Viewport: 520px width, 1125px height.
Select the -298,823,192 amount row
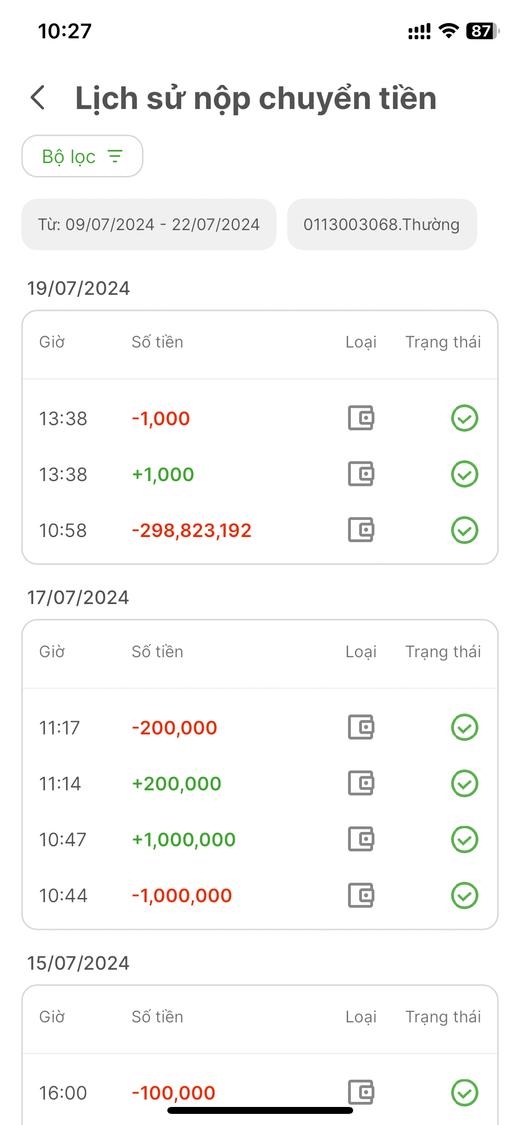coord(260,530)
